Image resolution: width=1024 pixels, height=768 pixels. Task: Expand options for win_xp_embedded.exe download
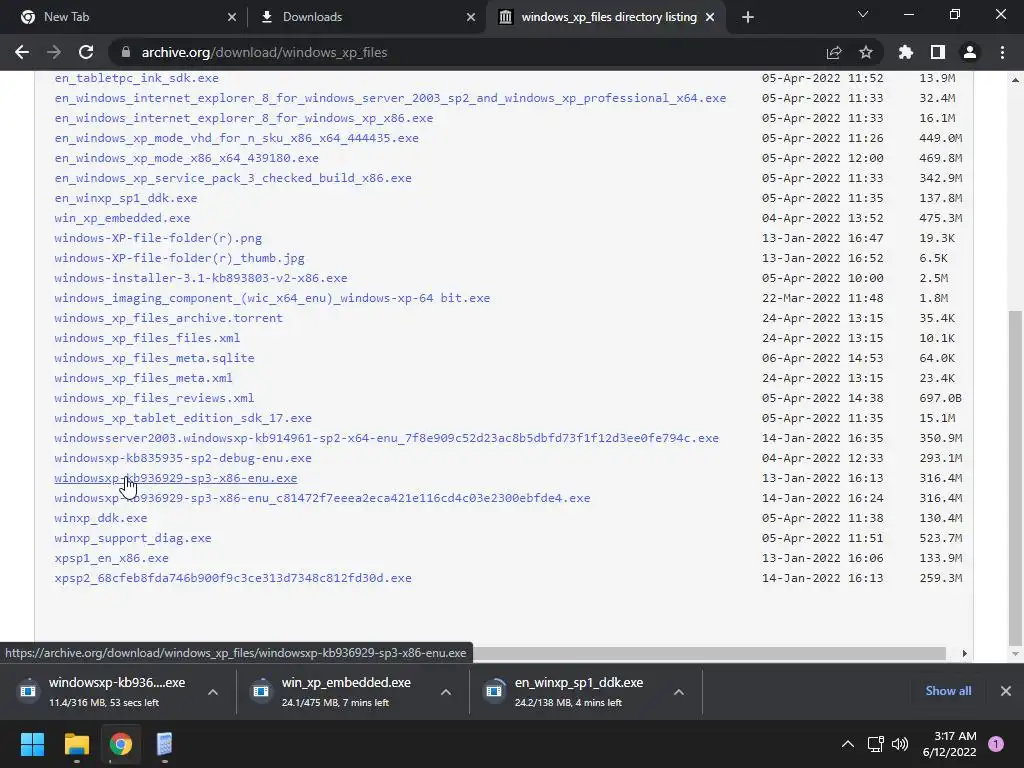pyautogui.click(x=446, y=692)
